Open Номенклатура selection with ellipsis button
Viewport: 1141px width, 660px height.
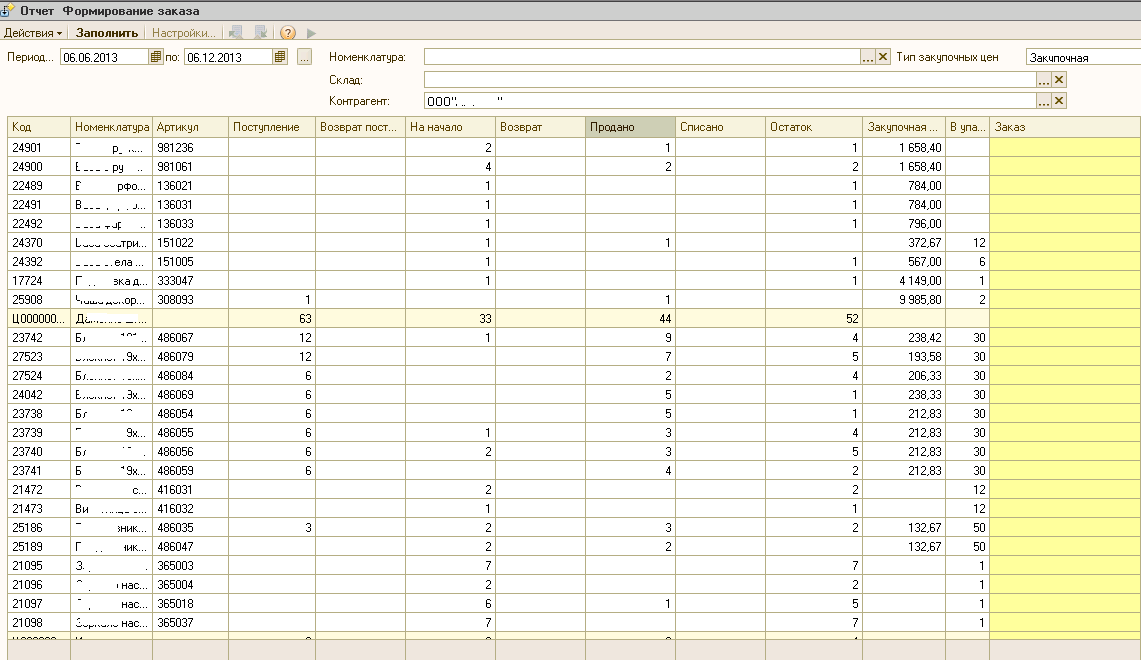pyautogui.click(x=868, y=57)
